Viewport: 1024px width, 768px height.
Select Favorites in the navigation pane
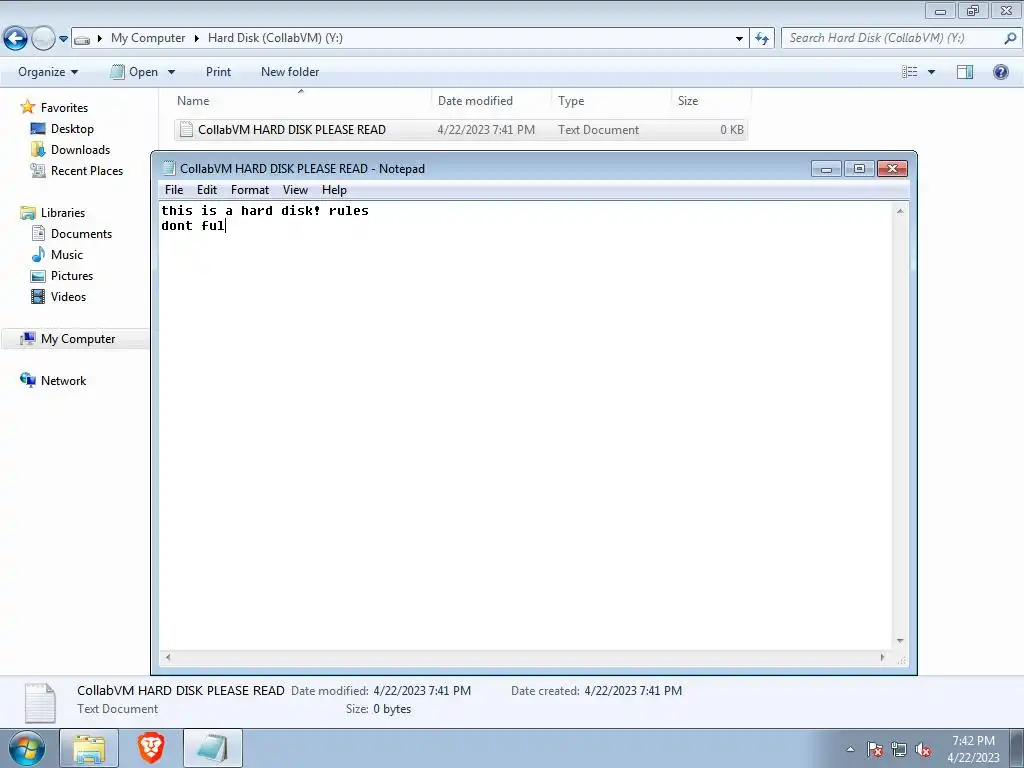(64, 108)
